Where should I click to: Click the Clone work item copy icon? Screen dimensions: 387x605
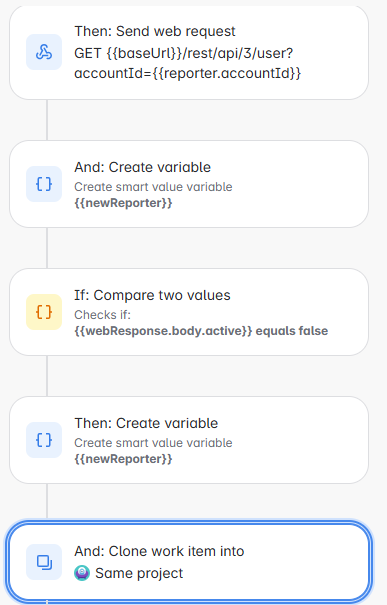click(44, 562)
